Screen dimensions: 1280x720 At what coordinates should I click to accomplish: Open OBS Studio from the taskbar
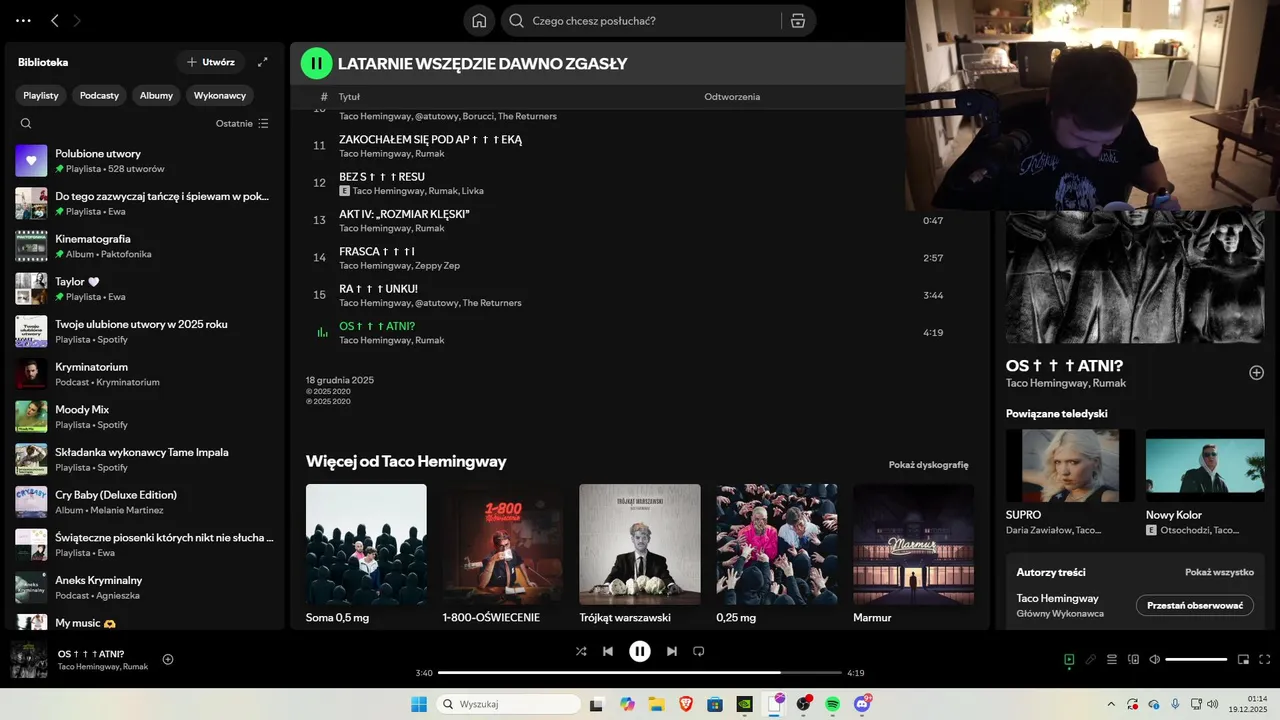[804, 704]
